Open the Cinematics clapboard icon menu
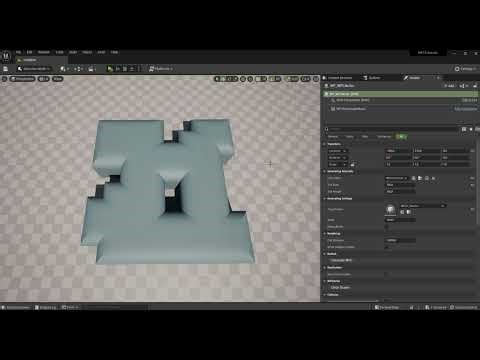This screenshot has height=360, width=480. 92,69
